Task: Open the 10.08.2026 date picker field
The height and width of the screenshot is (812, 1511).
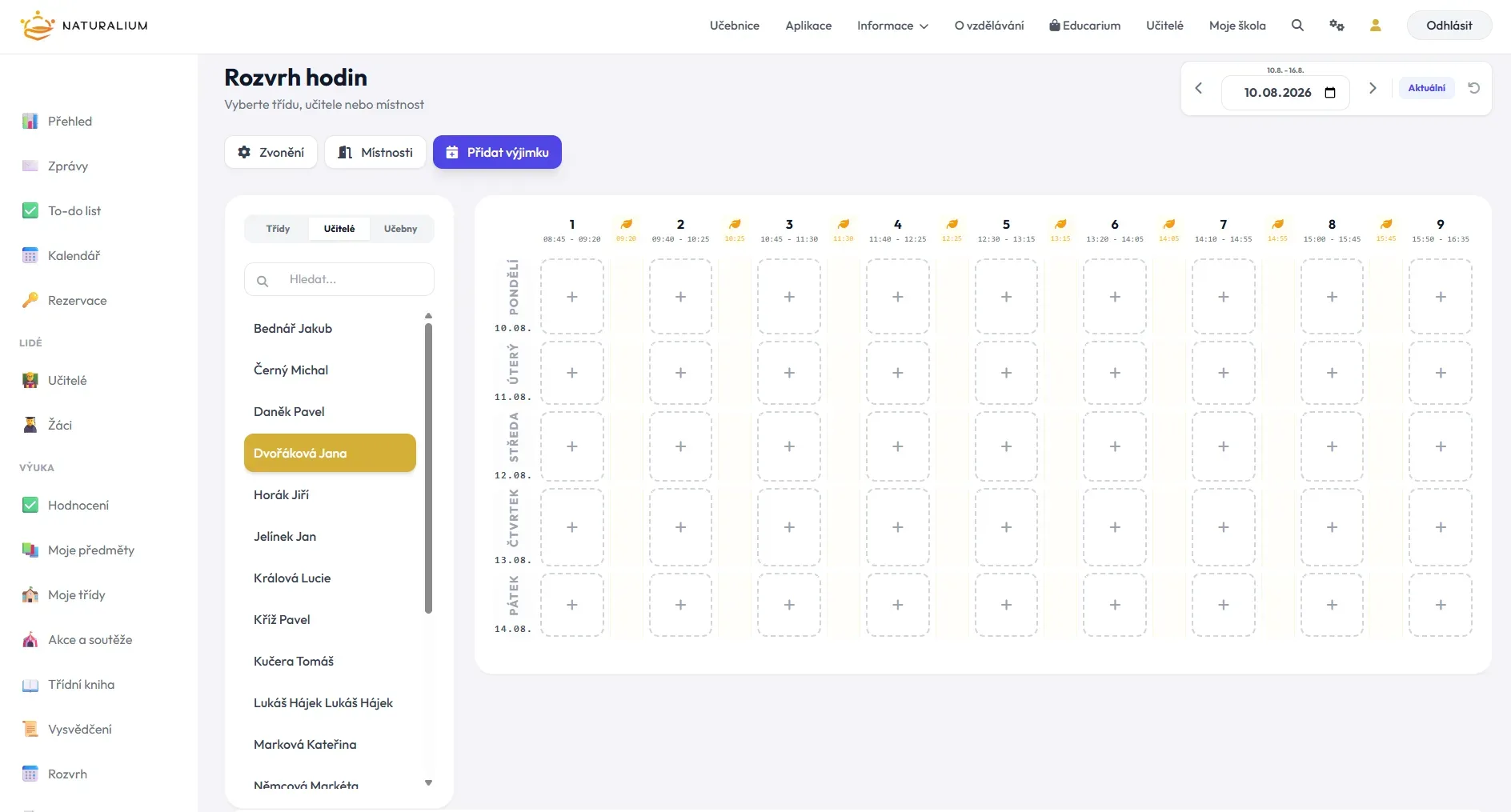Action: pyautogui.click(x=1285, y=93)
